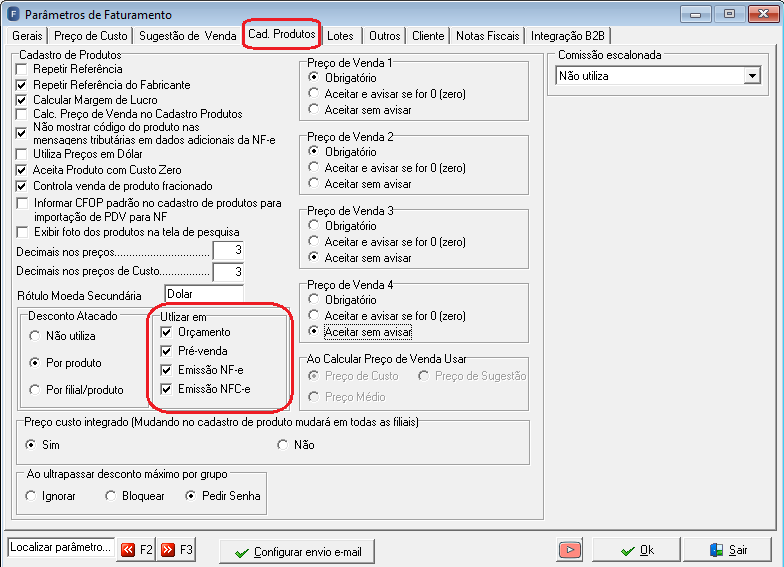The height and width of the screenshot is (567, 784).
Task: Choose Por filial/produto discount option
Action: [34, 390]
